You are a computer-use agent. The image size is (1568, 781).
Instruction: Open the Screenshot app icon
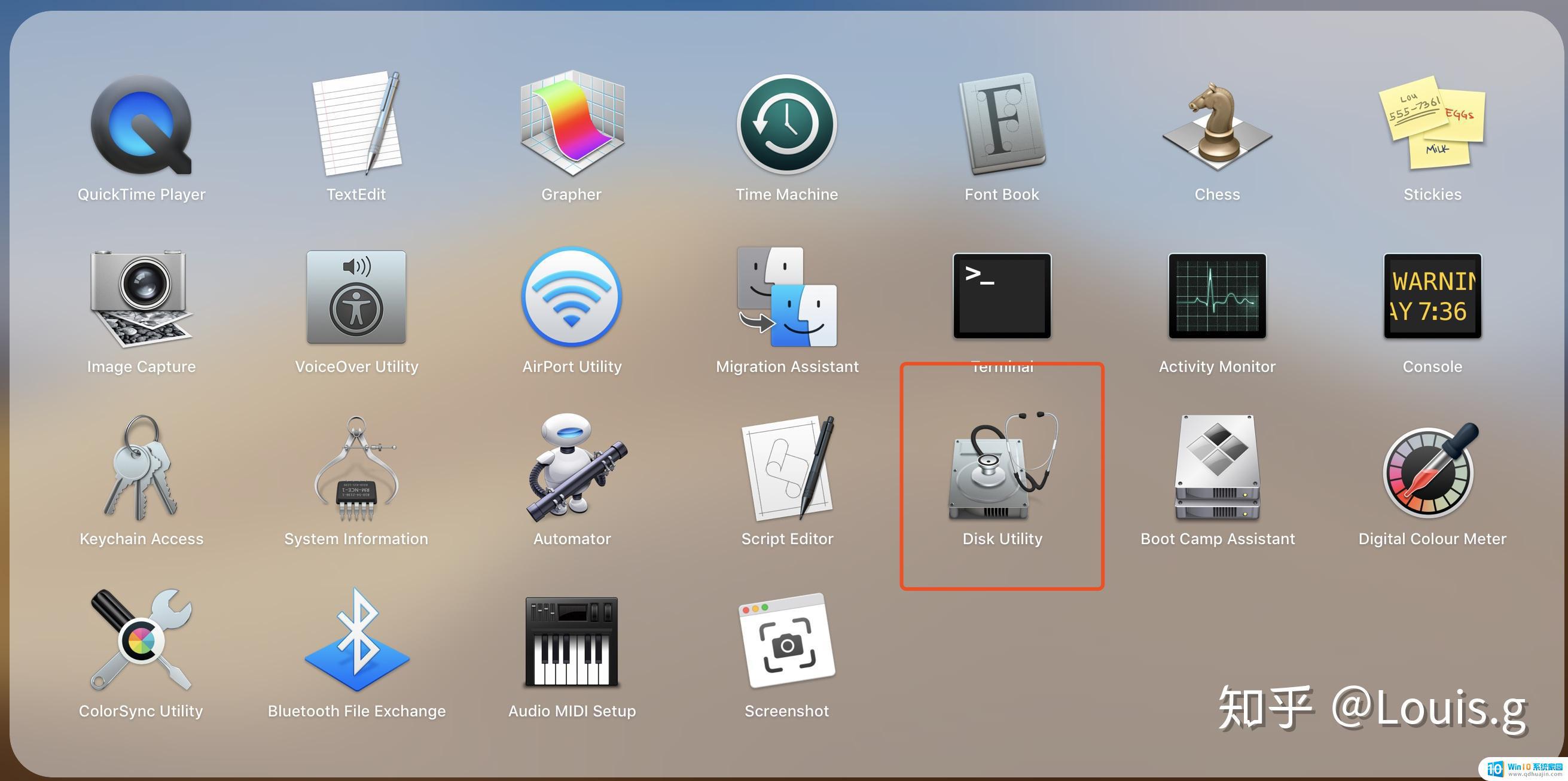pos(787,640)
